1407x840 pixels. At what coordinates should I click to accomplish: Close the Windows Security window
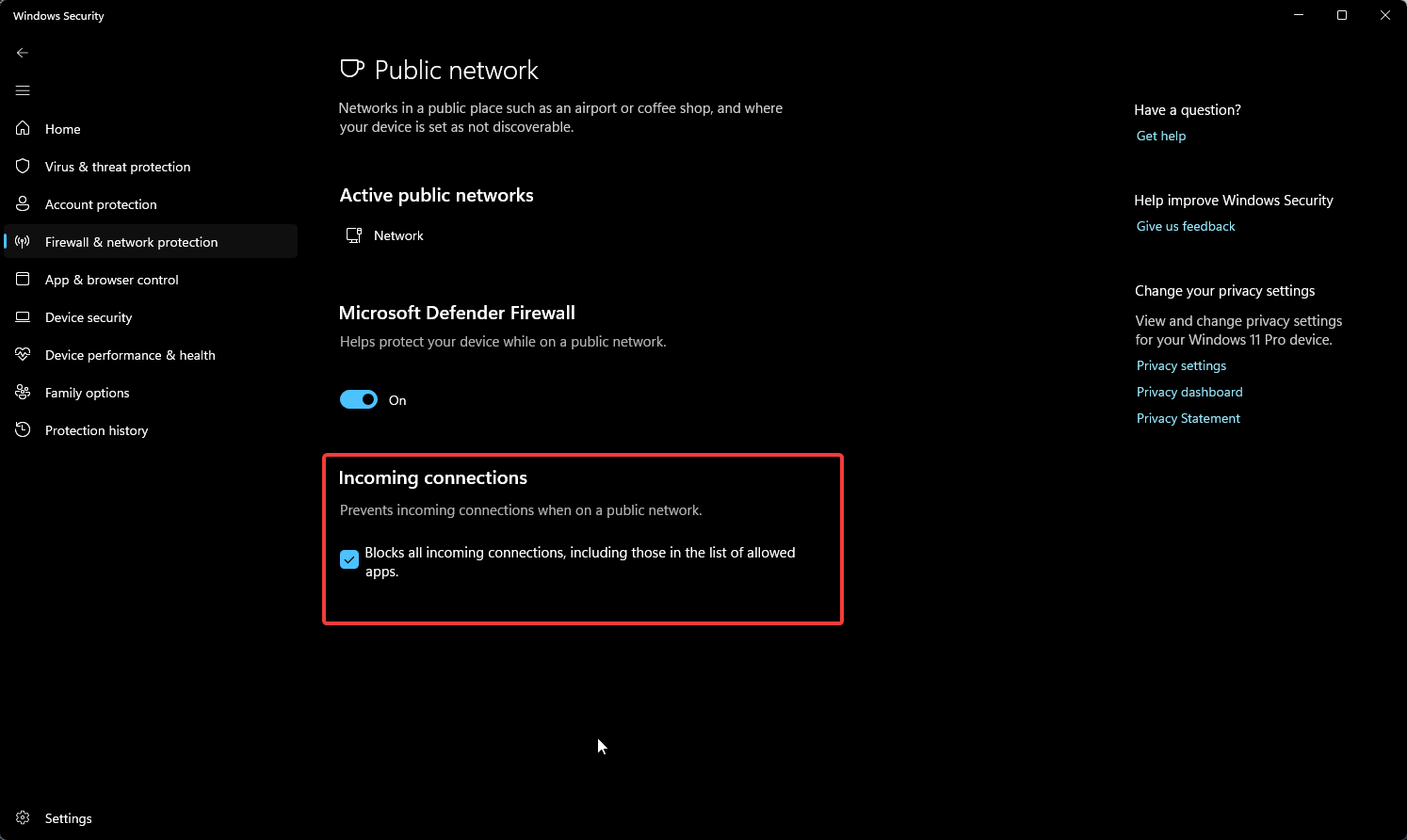(1385, 15)
